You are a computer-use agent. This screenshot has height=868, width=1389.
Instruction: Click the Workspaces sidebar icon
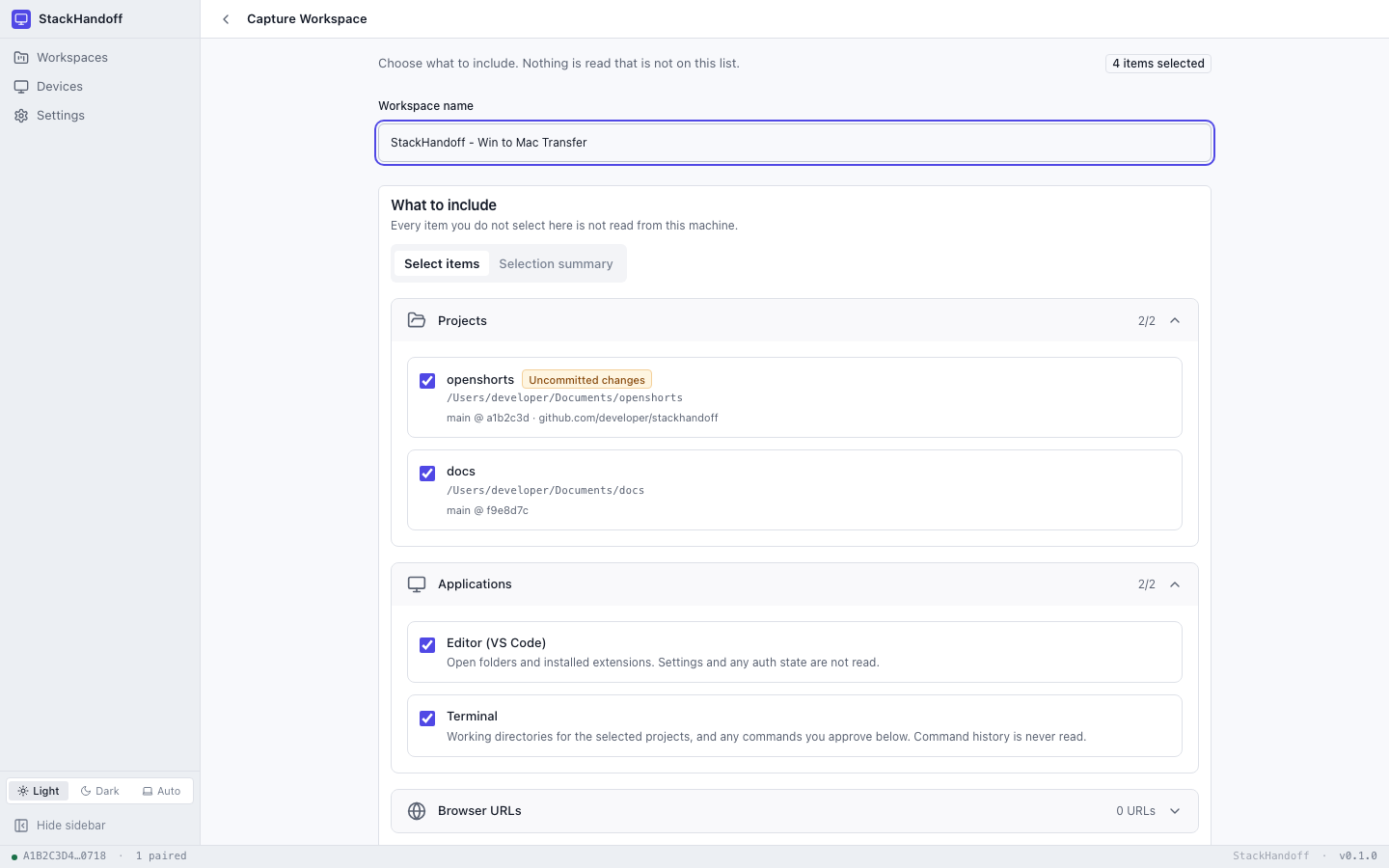tap(21, 58)
